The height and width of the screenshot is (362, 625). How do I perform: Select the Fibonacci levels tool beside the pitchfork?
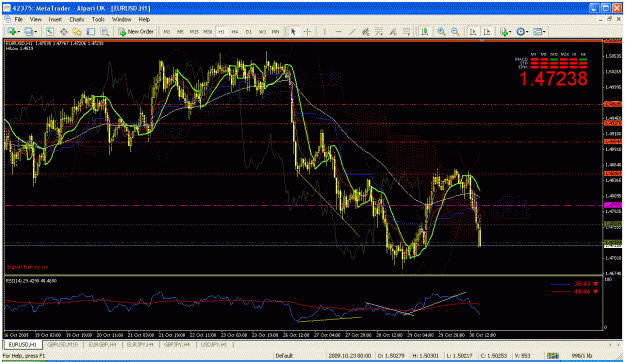click(x=406, y=31)
